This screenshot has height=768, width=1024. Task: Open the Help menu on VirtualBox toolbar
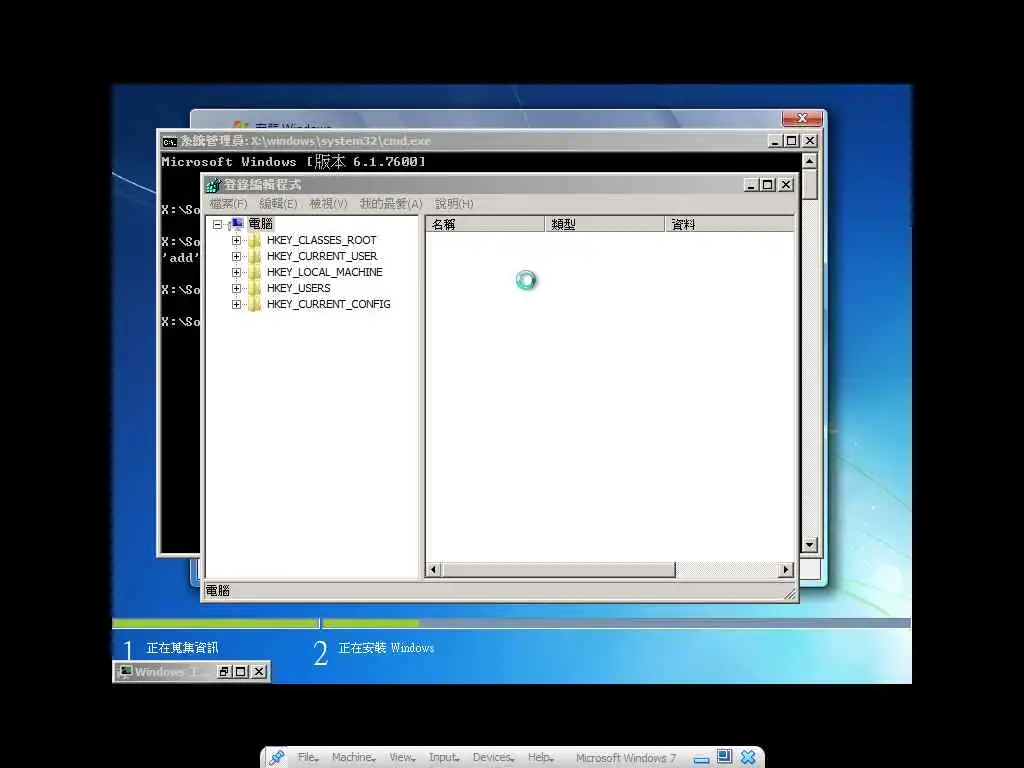coord(541,758)
